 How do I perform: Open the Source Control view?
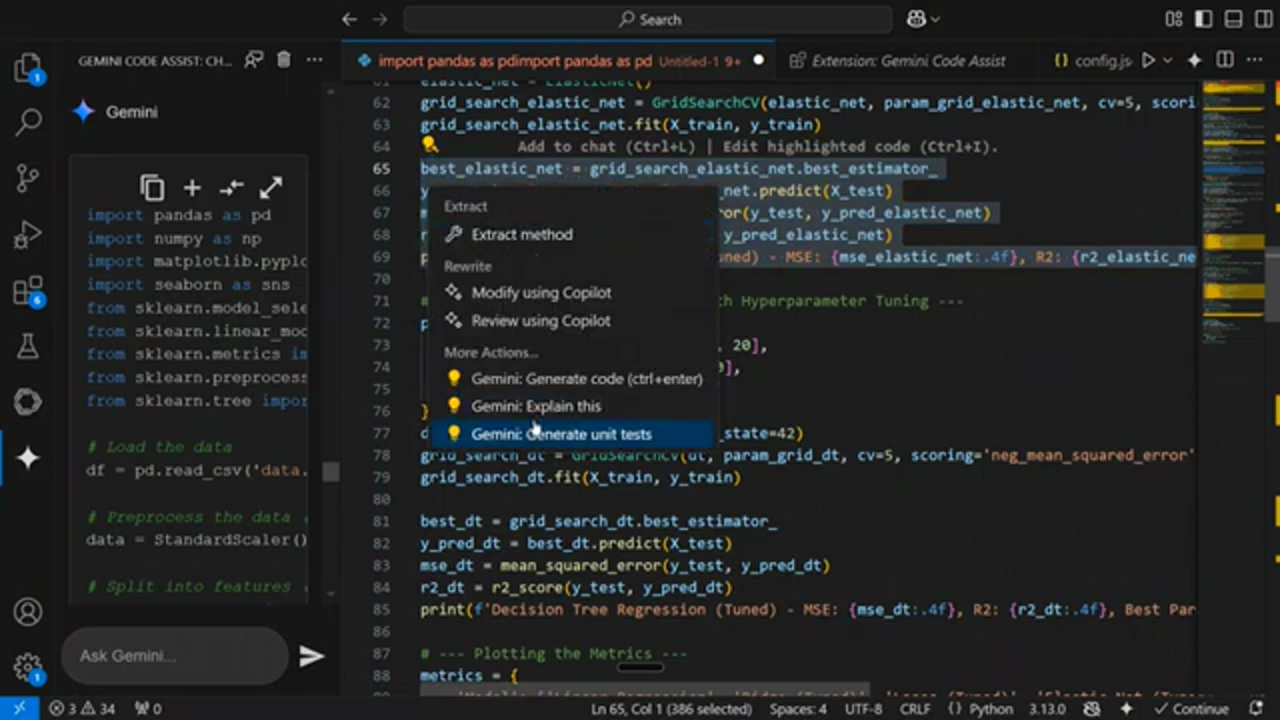click(x=28, y=179)
